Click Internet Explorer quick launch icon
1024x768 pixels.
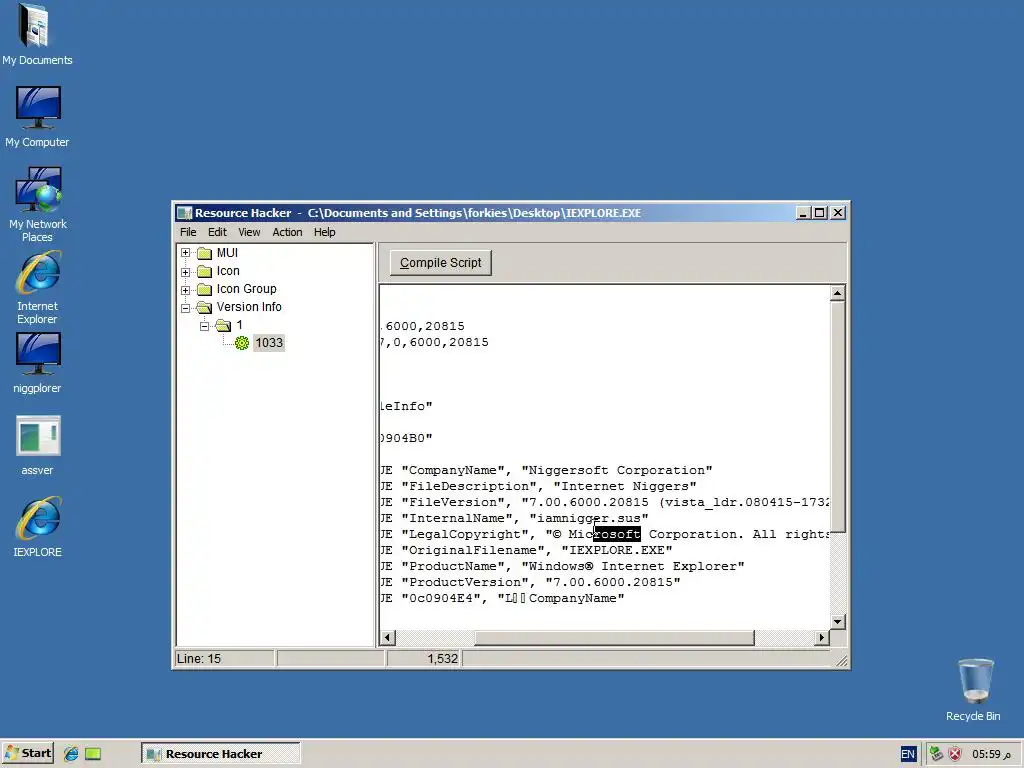[71, 754]
